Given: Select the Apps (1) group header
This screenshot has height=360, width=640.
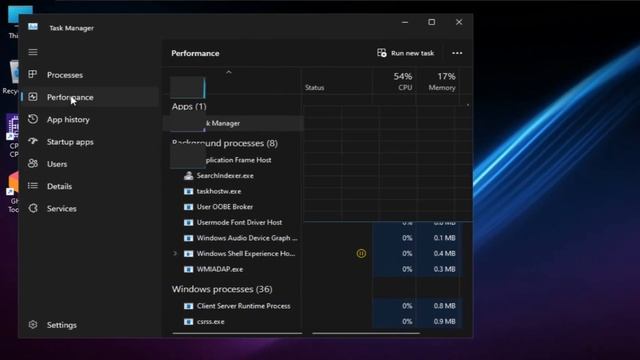Looking at the screenshot, I should coord(189,107).
